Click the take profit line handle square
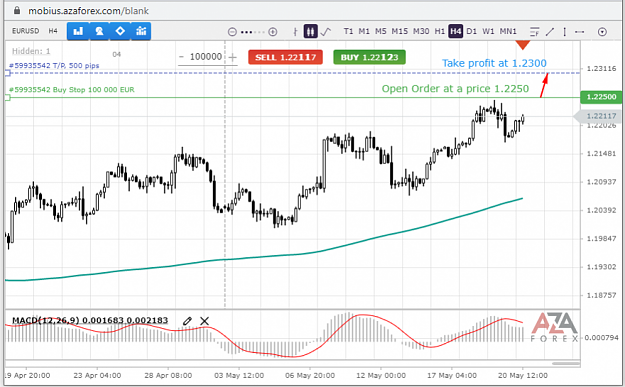 tap(7, 73)
